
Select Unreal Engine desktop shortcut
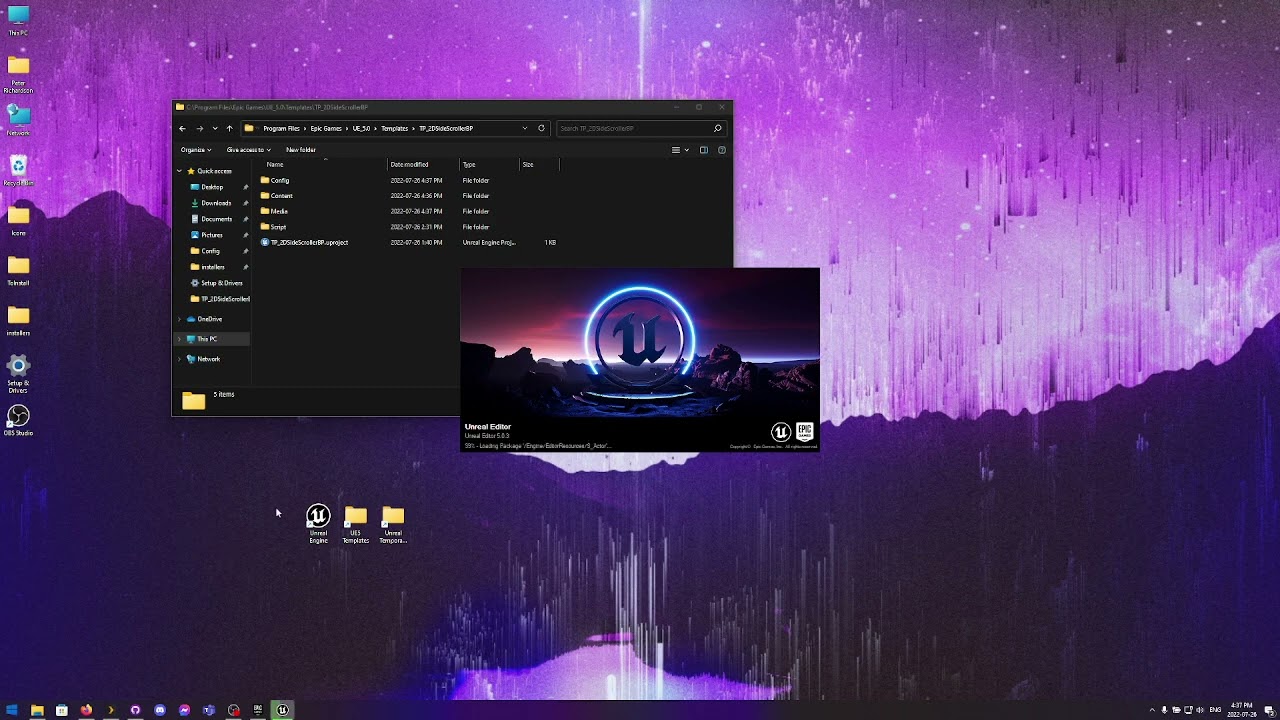tap(318, 523)
